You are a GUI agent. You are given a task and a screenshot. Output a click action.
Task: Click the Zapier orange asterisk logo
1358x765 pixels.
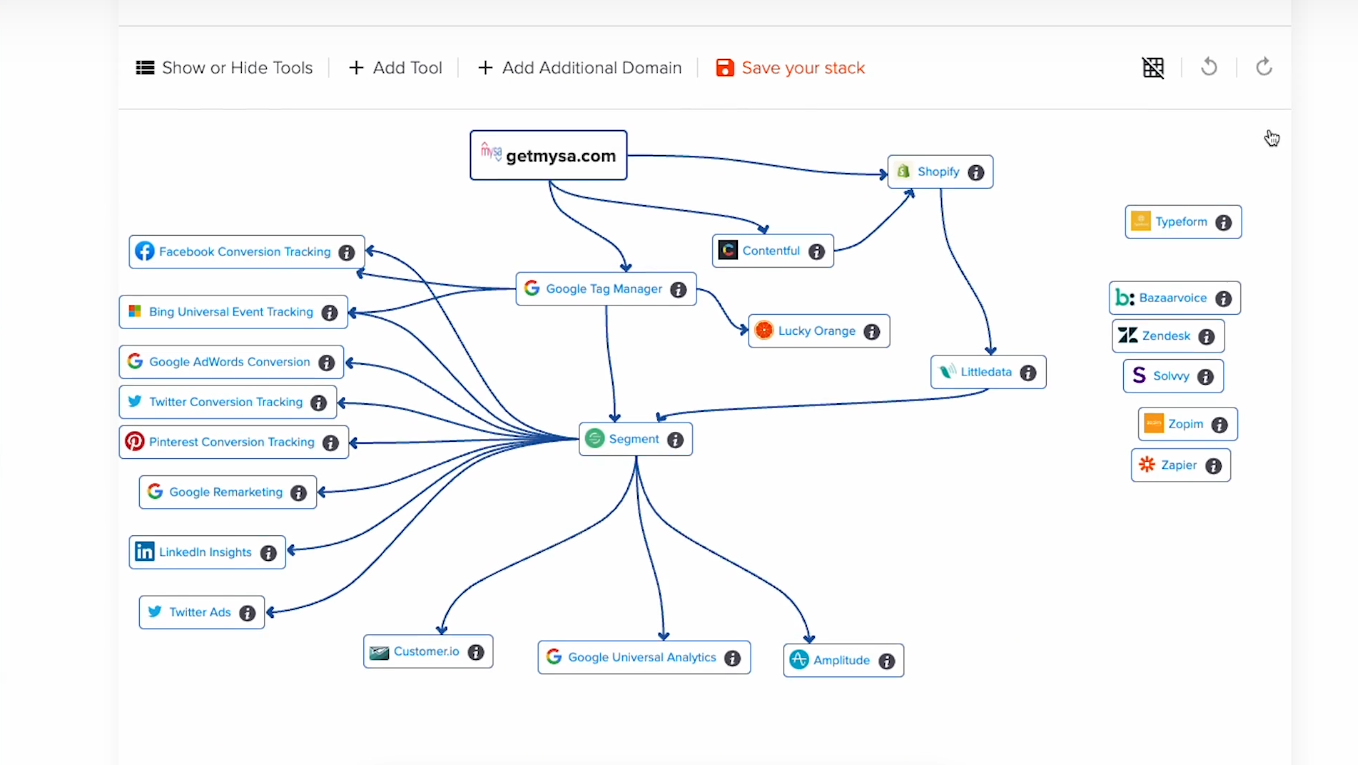point(1147,464)
